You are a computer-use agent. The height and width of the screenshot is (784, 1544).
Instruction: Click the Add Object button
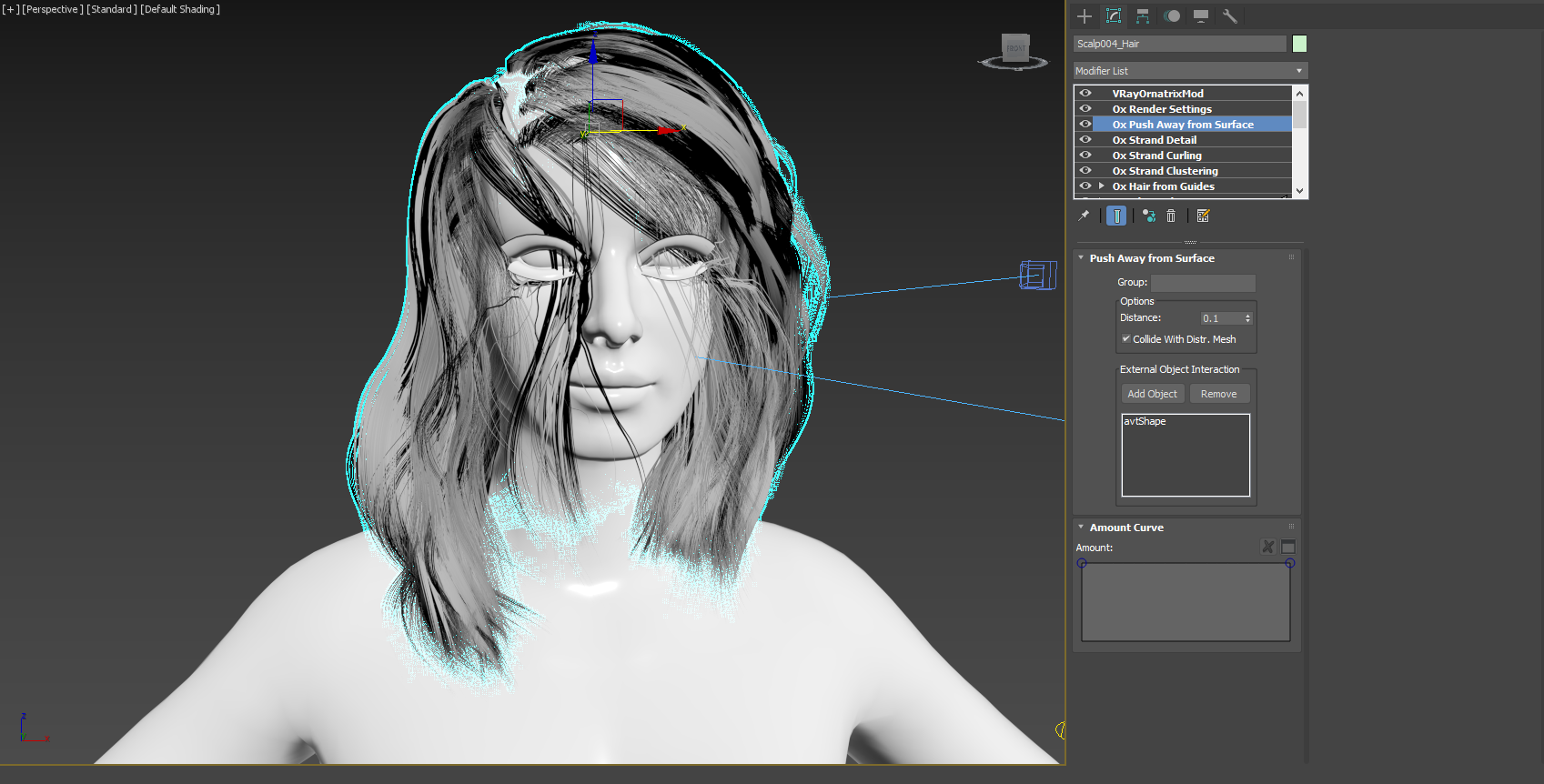[1152, 394]
